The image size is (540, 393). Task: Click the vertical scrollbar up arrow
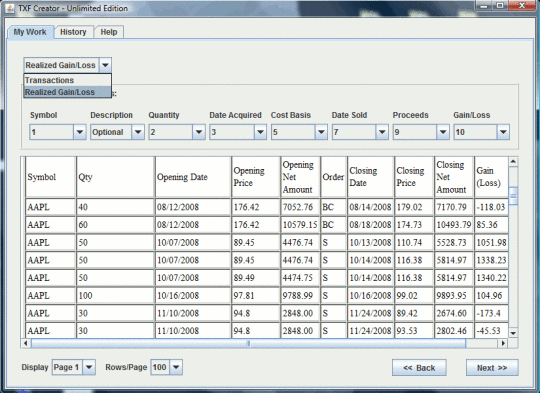click(513, 162)
